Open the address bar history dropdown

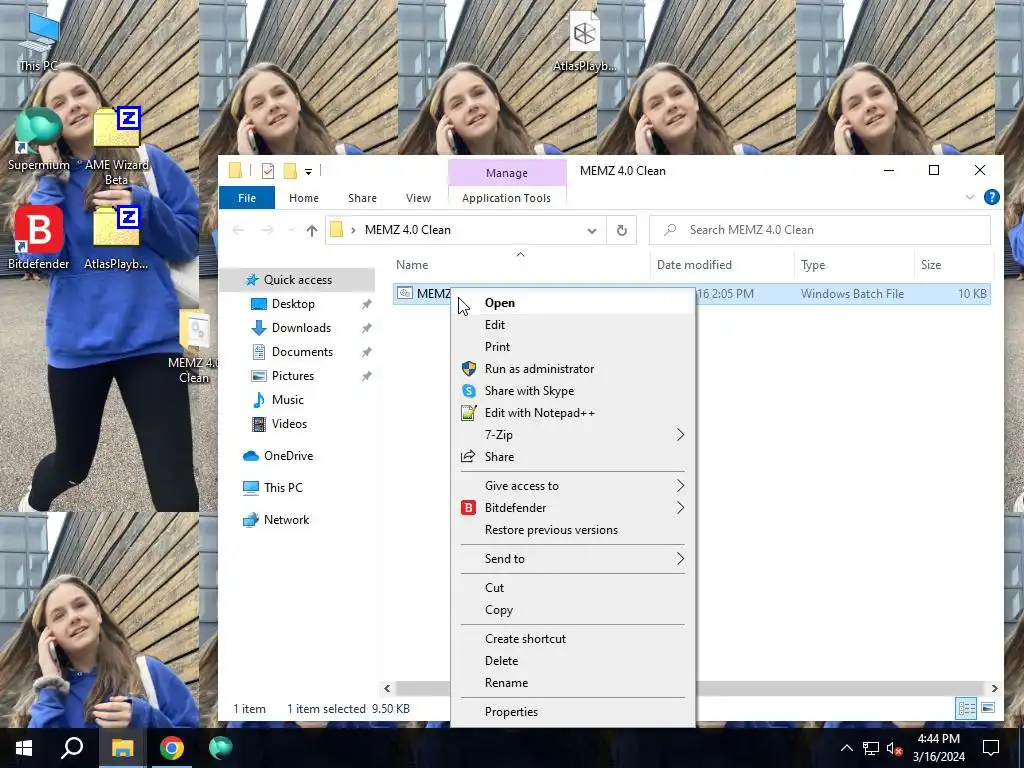pos(592,230)
